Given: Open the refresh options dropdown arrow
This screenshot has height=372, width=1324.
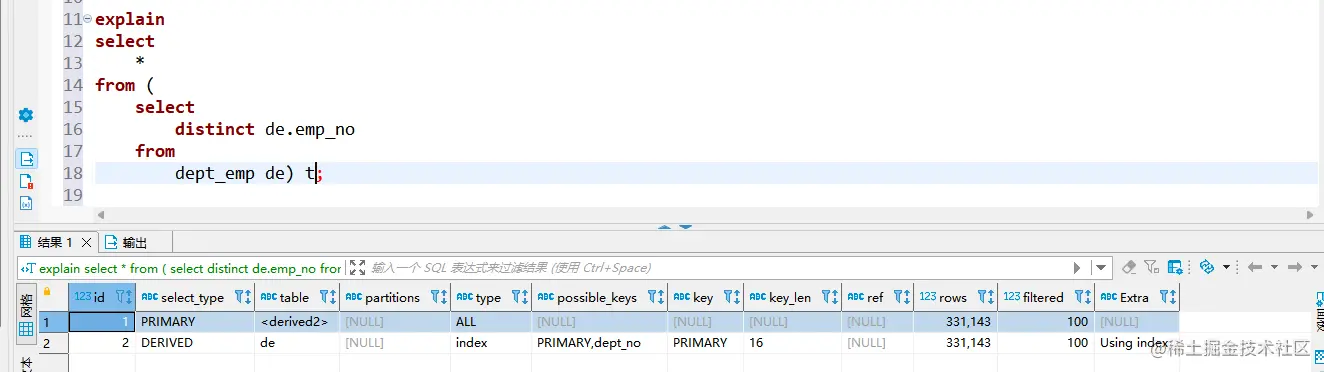Looking at the screenshot, I should point(1226,268).
